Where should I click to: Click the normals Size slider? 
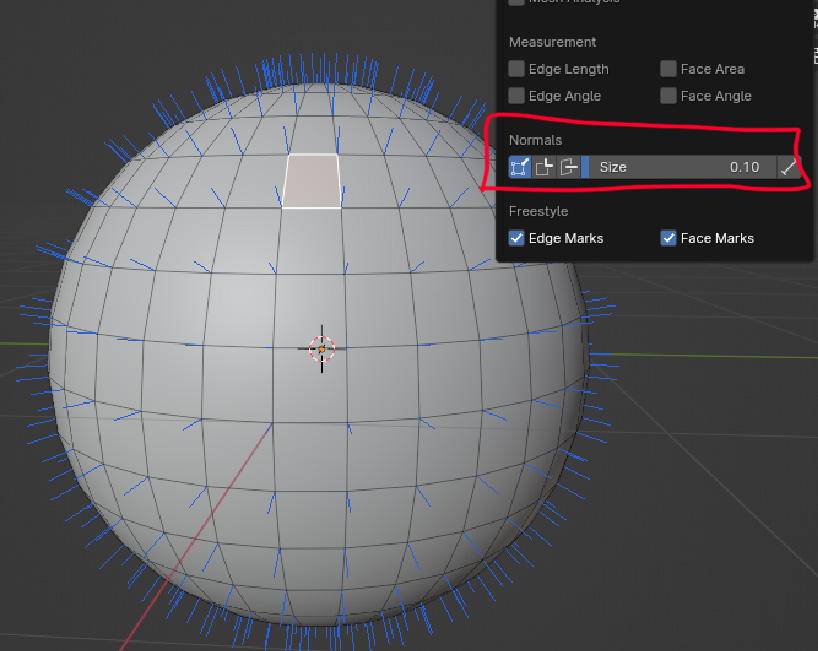coord(678,167)
